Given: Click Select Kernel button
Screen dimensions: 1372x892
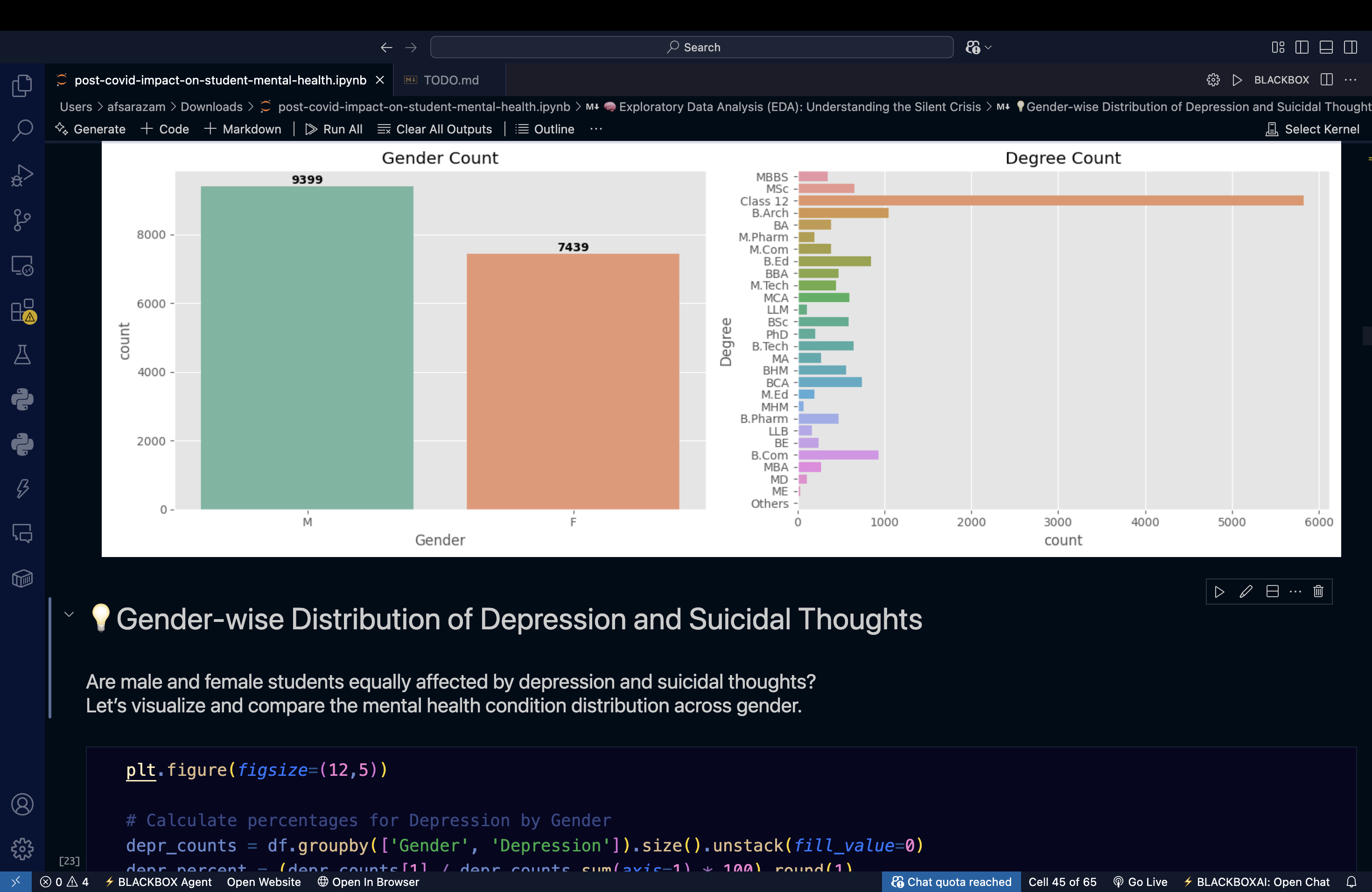Looking at the screenshot, I should tap(1312, 129).
